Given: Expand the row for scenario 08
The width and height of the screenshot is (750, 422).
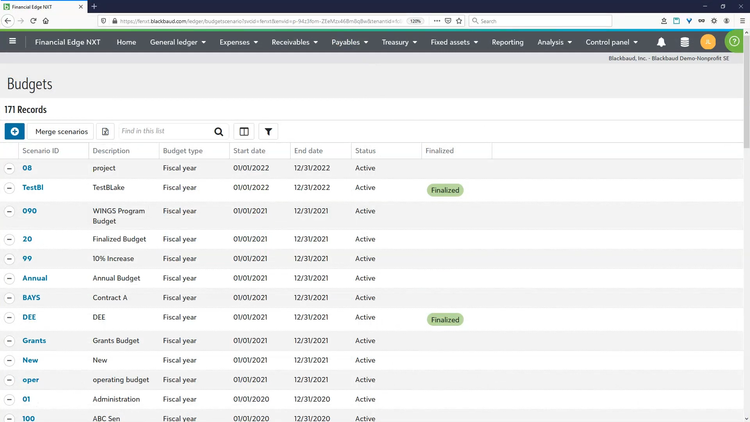Looking at the screenshot, I should 9,168.
